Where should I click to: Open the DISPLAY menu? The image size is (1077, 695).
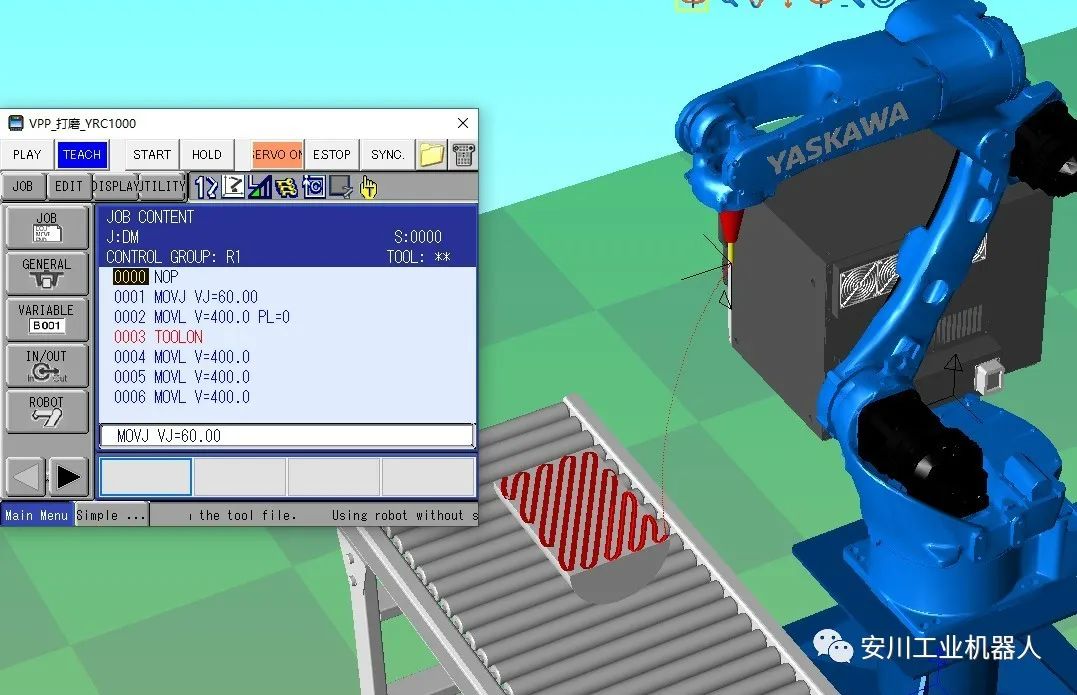pos(115,186)
